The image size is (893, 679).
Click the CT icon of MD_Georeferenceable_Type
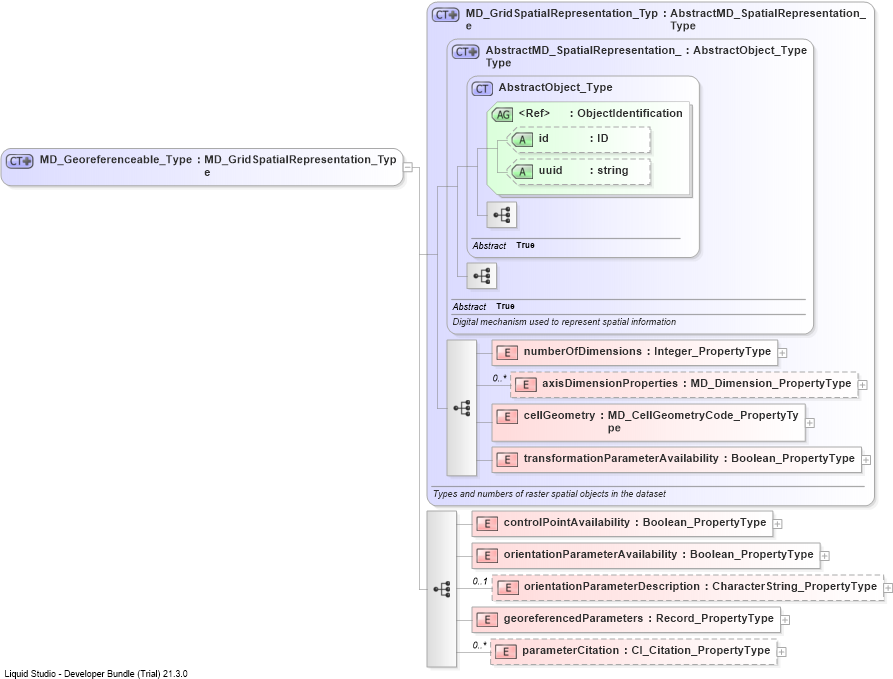click(20, 161)
